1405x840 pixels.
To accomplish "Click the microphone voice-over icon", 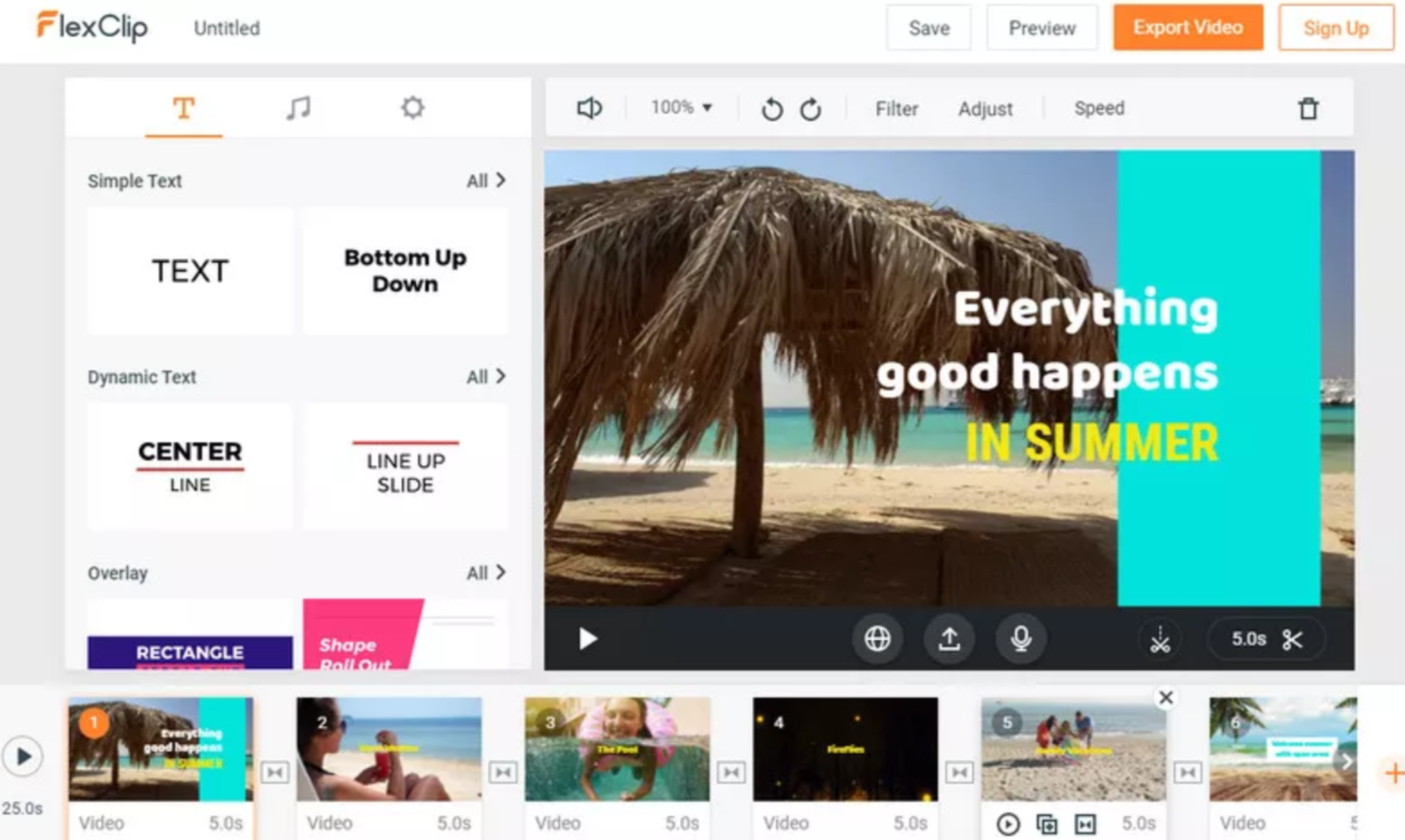I will point(1021,639).
